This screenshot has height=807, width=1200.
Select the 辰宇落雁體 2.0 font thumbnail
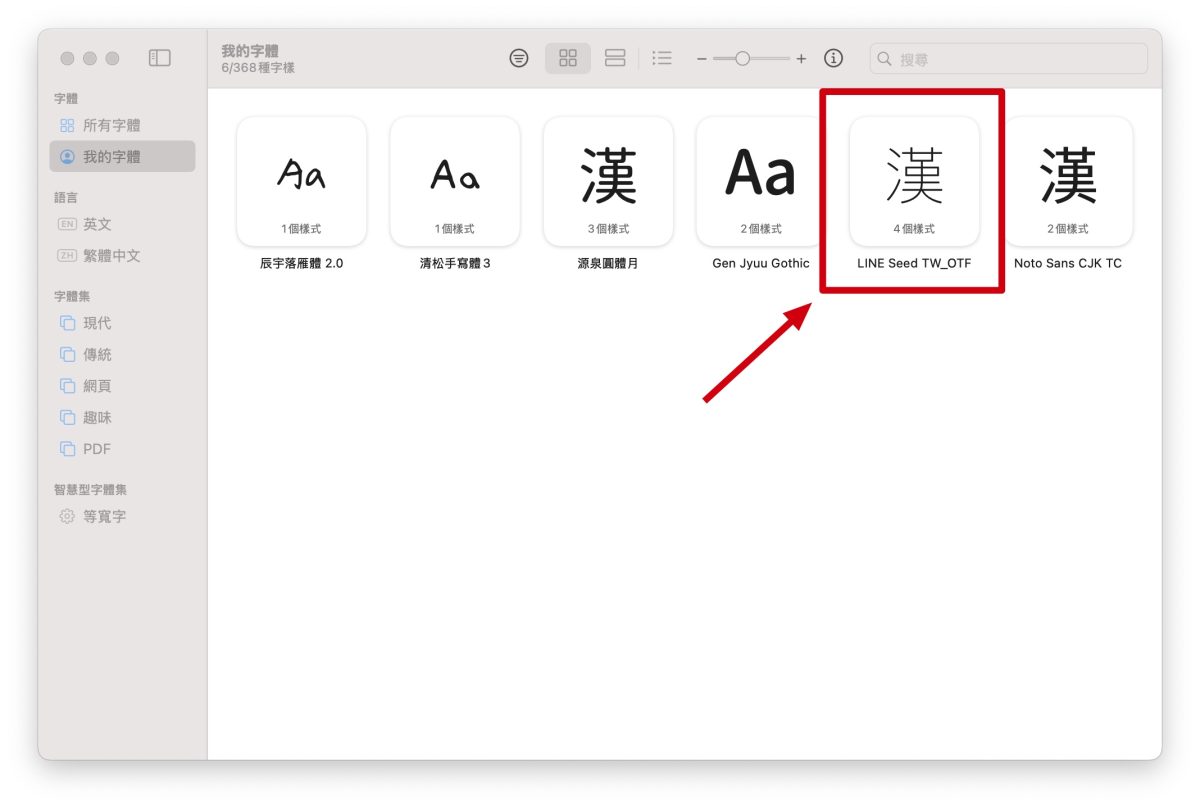(301, 181)
